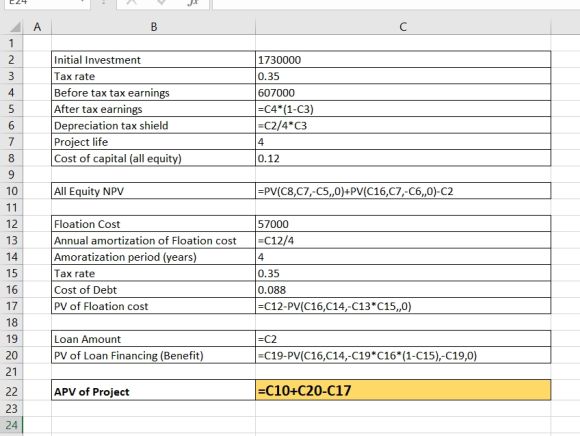Screen dimensions: 580x436
Task: Click the Depreciation tax shield label
Action: click(x=111, y=126)
